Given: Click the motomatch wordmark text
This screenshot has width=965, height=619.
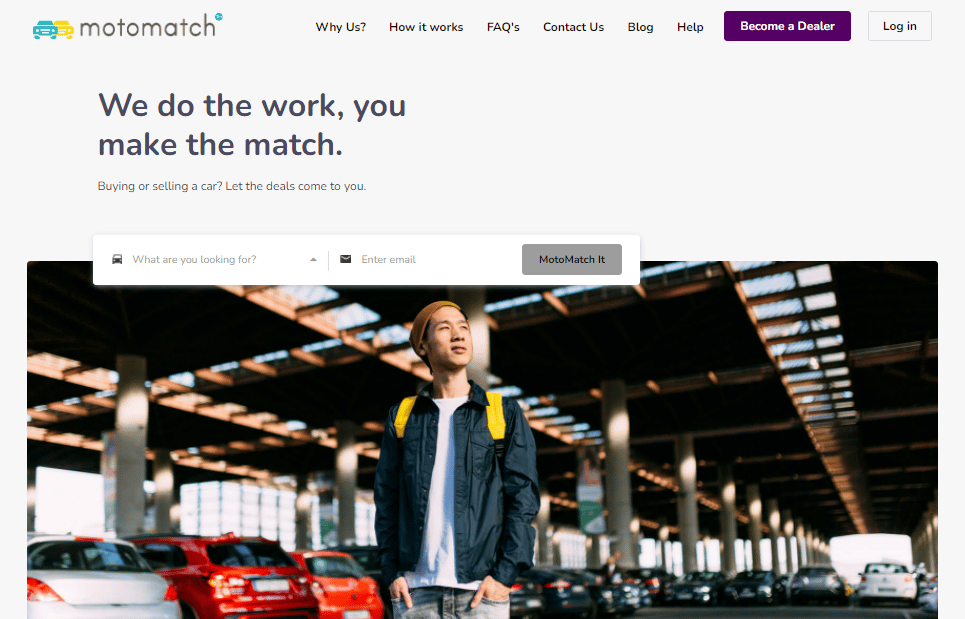Looking at the screenshot, I should click(x=148, y=27).
